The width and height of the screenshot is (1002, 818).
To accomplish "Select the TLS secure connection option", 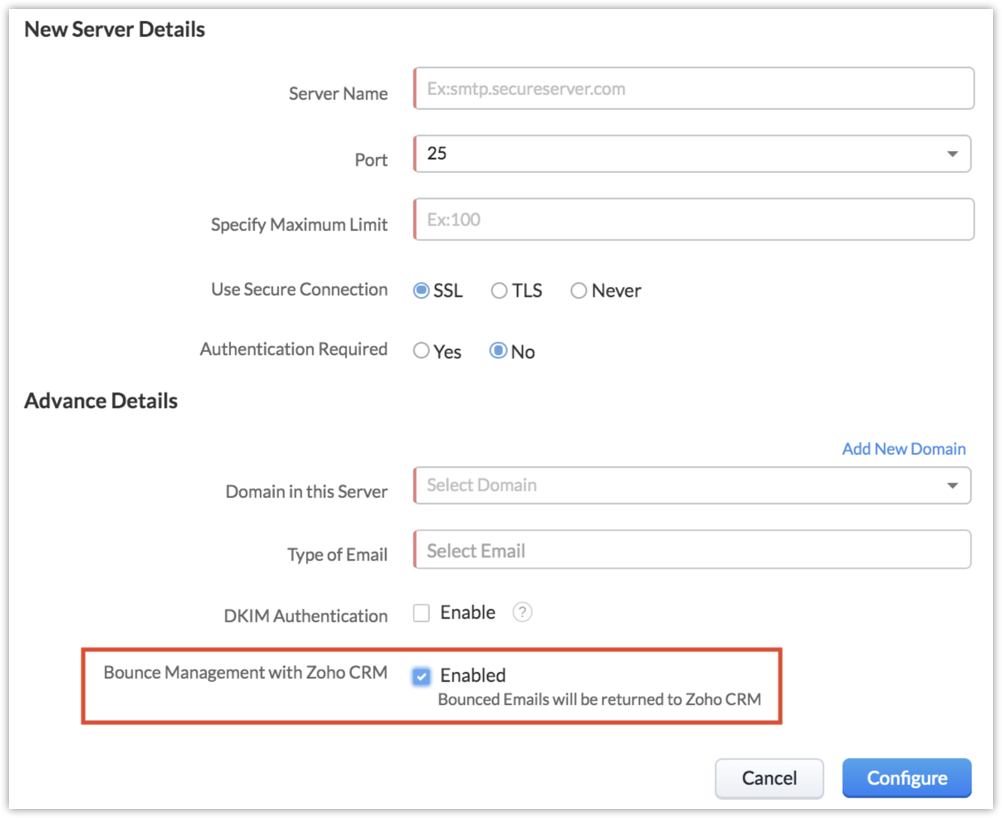I will (499, 291).
